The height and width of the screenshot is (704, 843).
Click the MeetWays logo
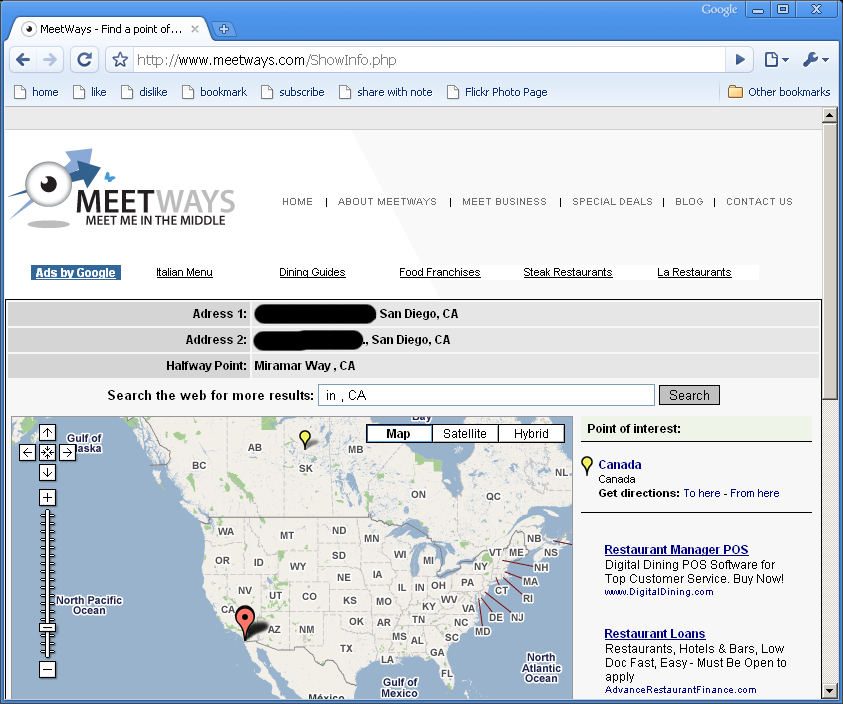(x=123, y=188)
